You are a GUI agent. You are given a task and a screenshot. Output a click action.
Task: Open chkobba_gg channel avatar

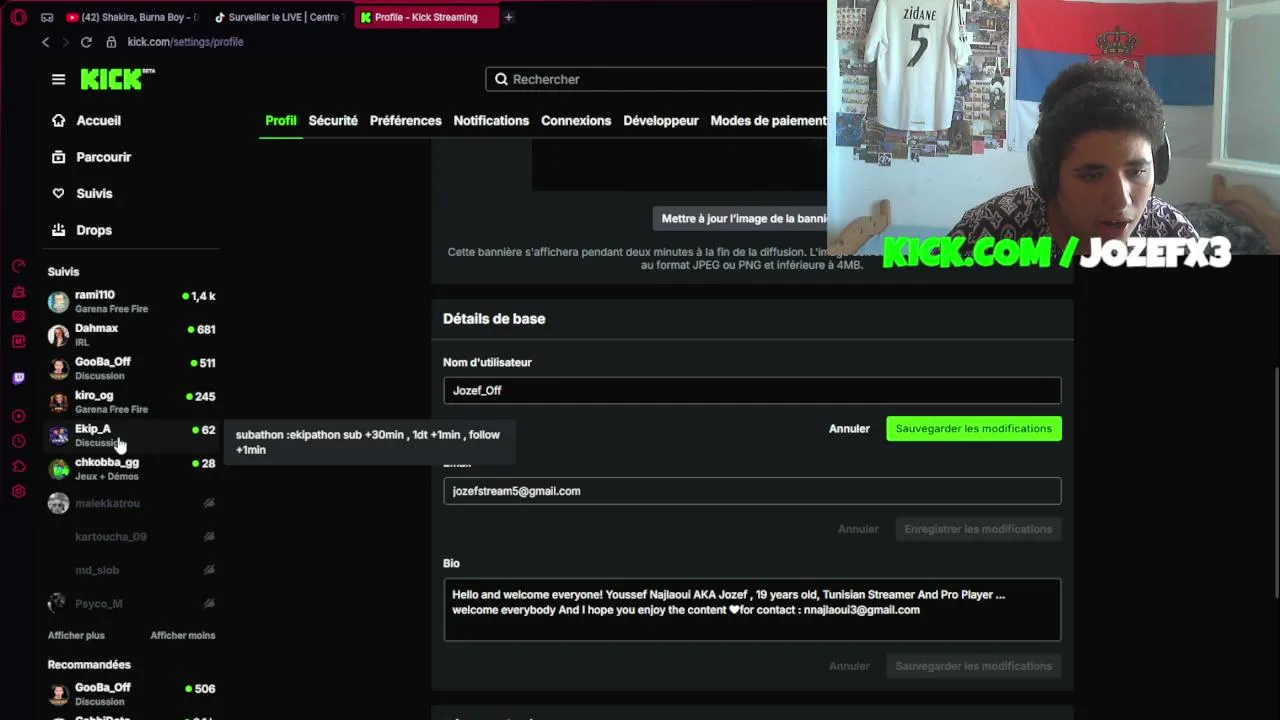(x=58, y=469)
